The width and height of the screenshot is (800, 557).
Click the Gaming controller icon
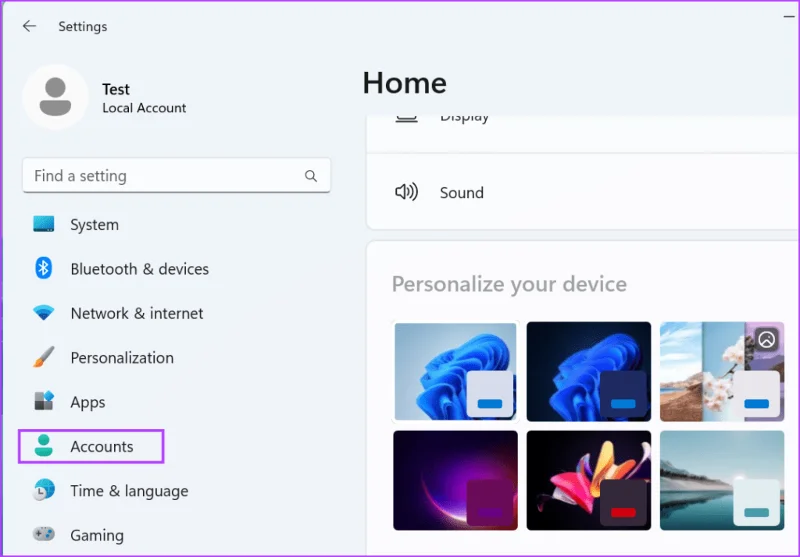coord(44,534)
